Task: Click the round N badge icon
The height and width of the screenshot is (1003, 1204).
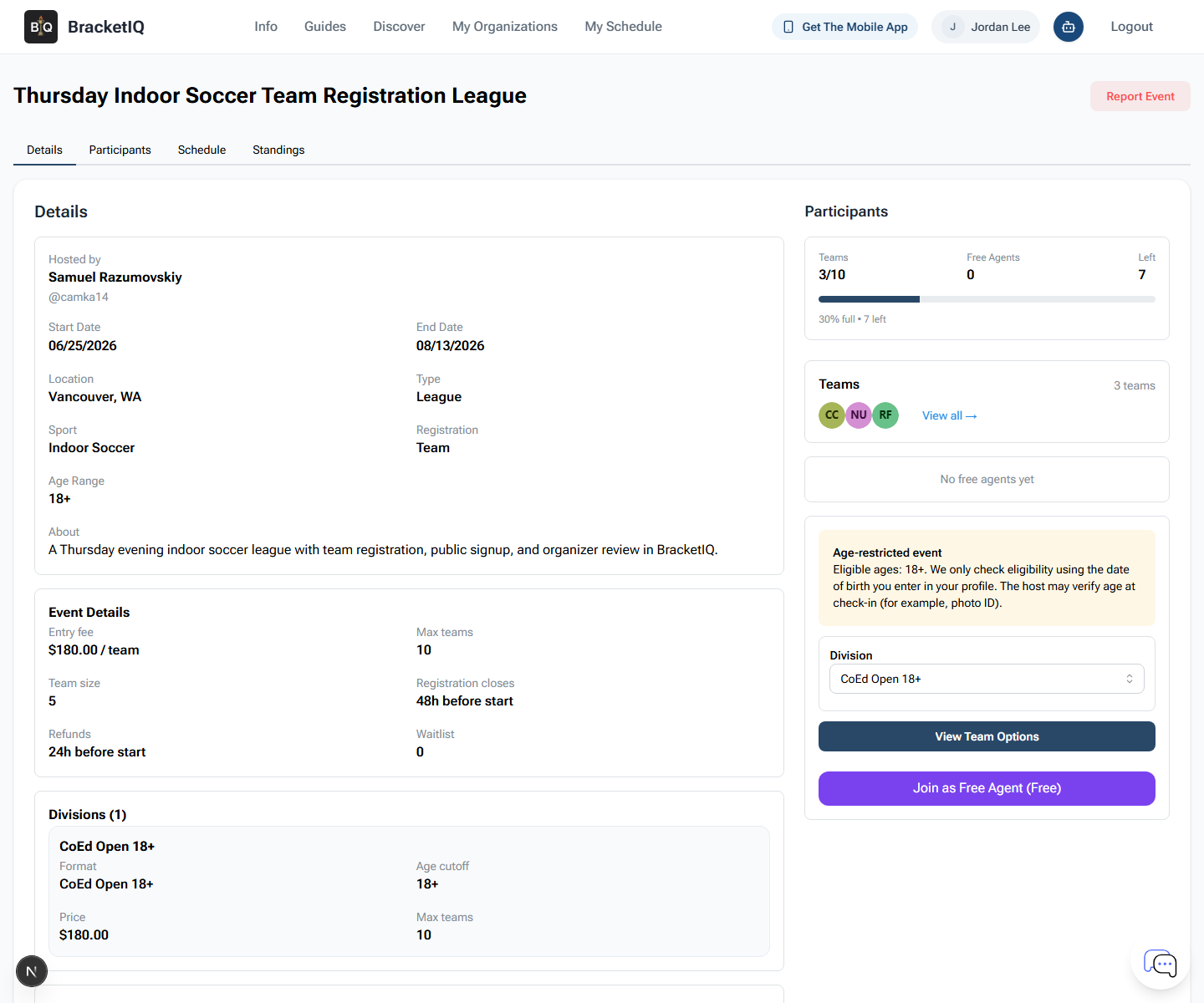Action: coord(32,971)
